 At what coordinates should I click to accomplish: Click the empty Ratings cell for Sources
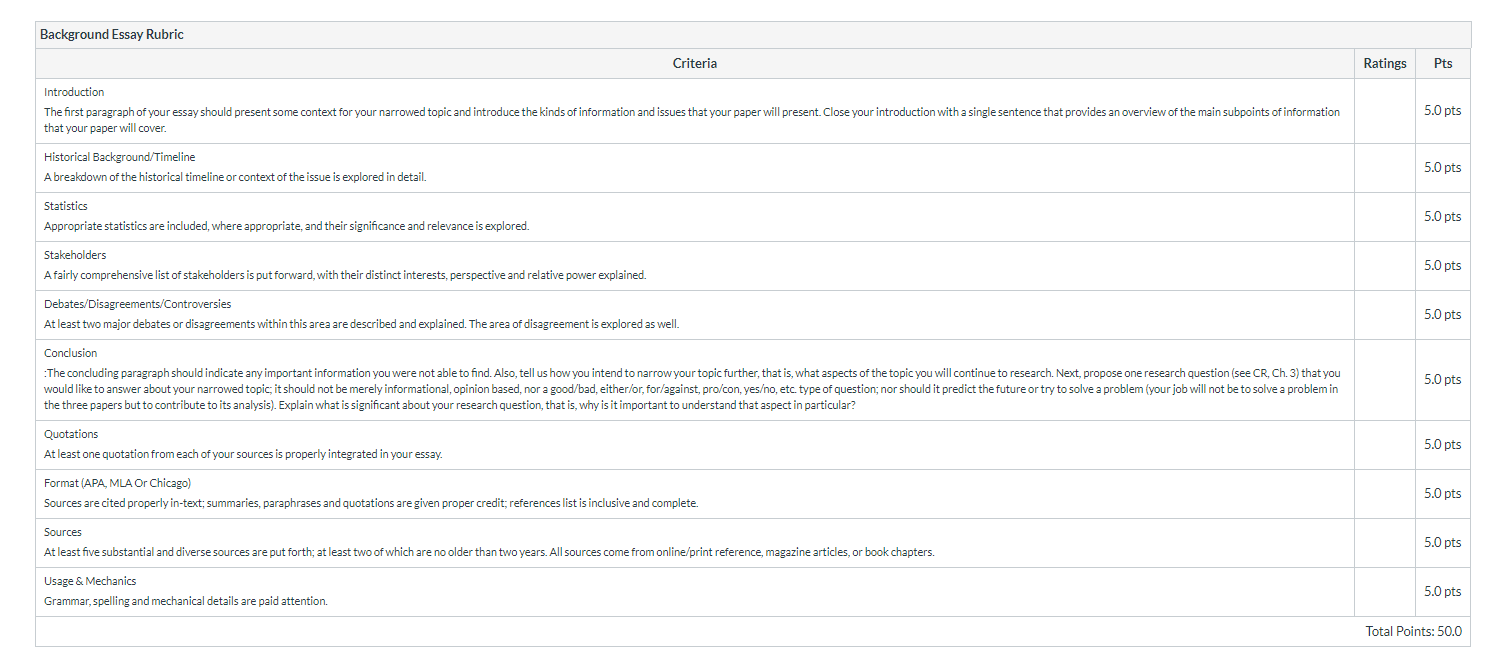click(1385, 543)
